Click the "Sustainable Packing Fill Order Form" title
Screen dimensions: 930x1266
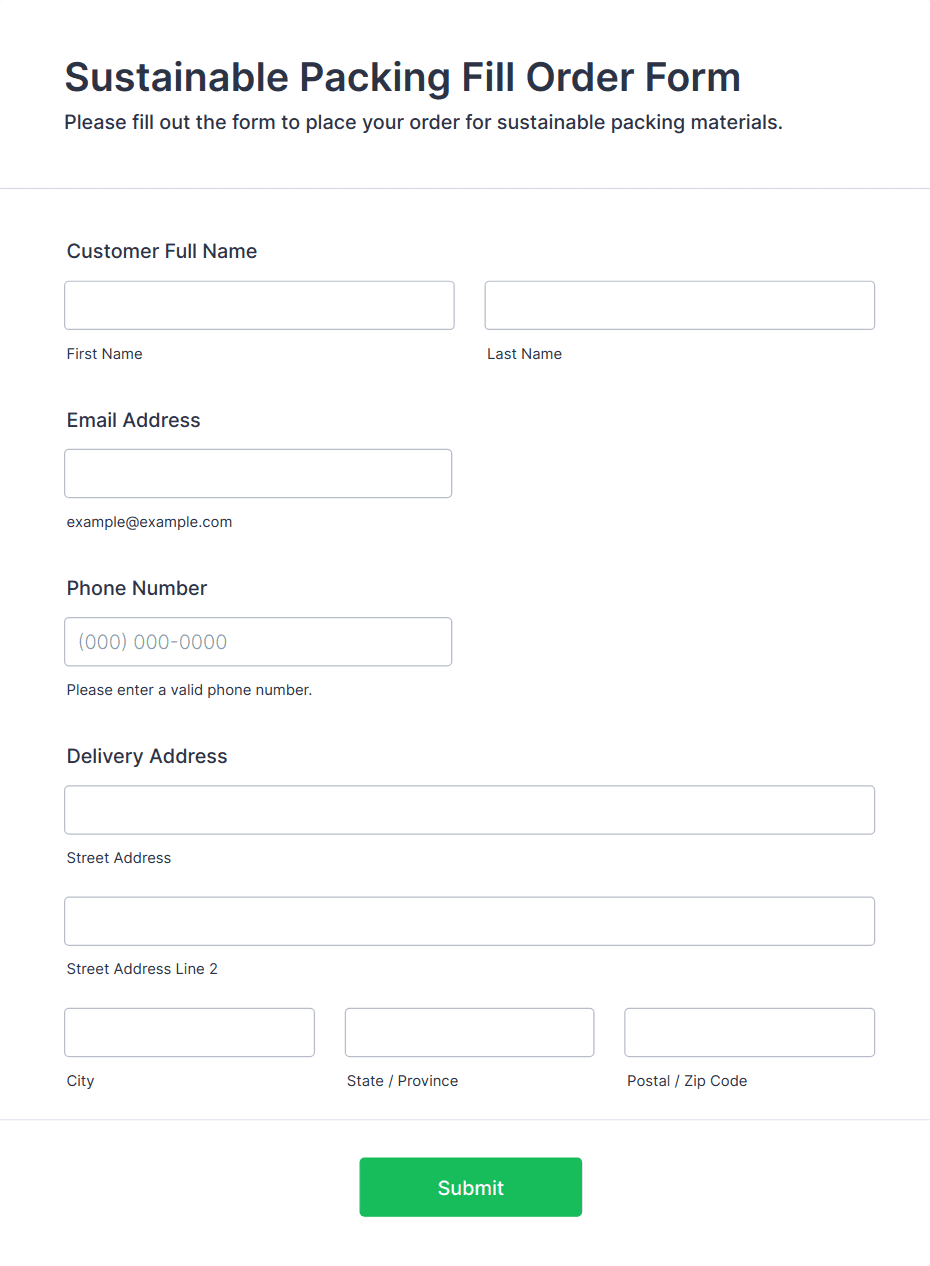click(402, 77)
